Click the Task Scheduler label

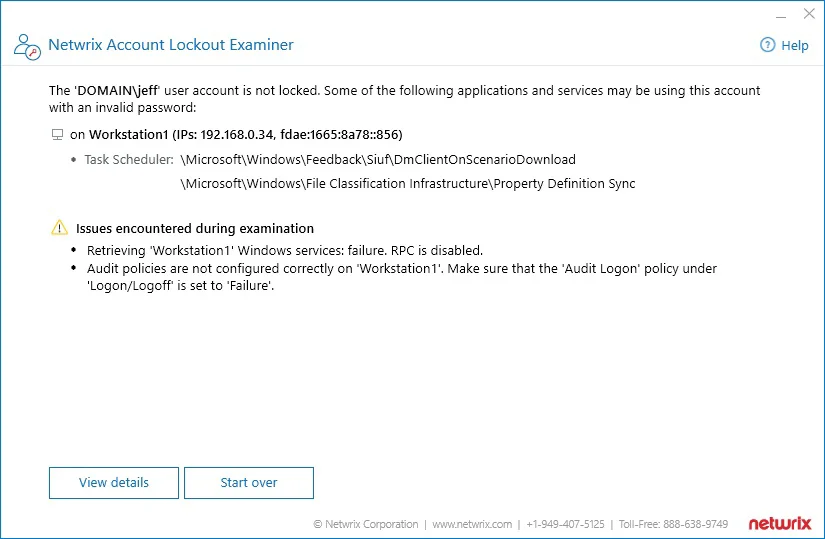[x=129, y=159]
